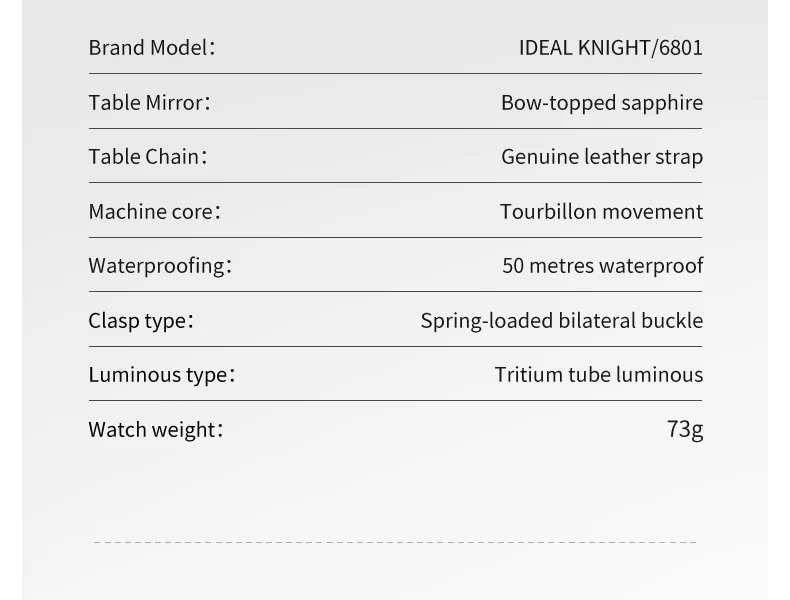
Task: Click the Tourbillon movement value
Action: (602, 212)
